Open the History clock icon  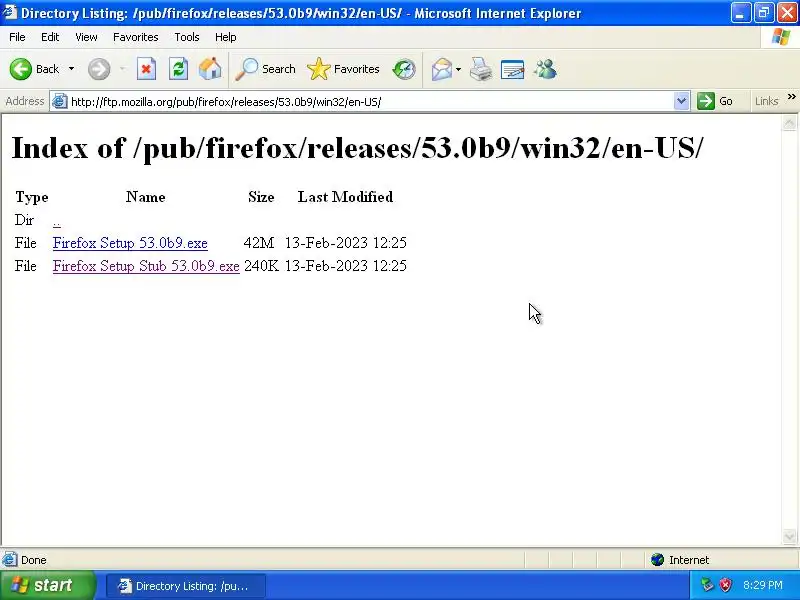404,69
